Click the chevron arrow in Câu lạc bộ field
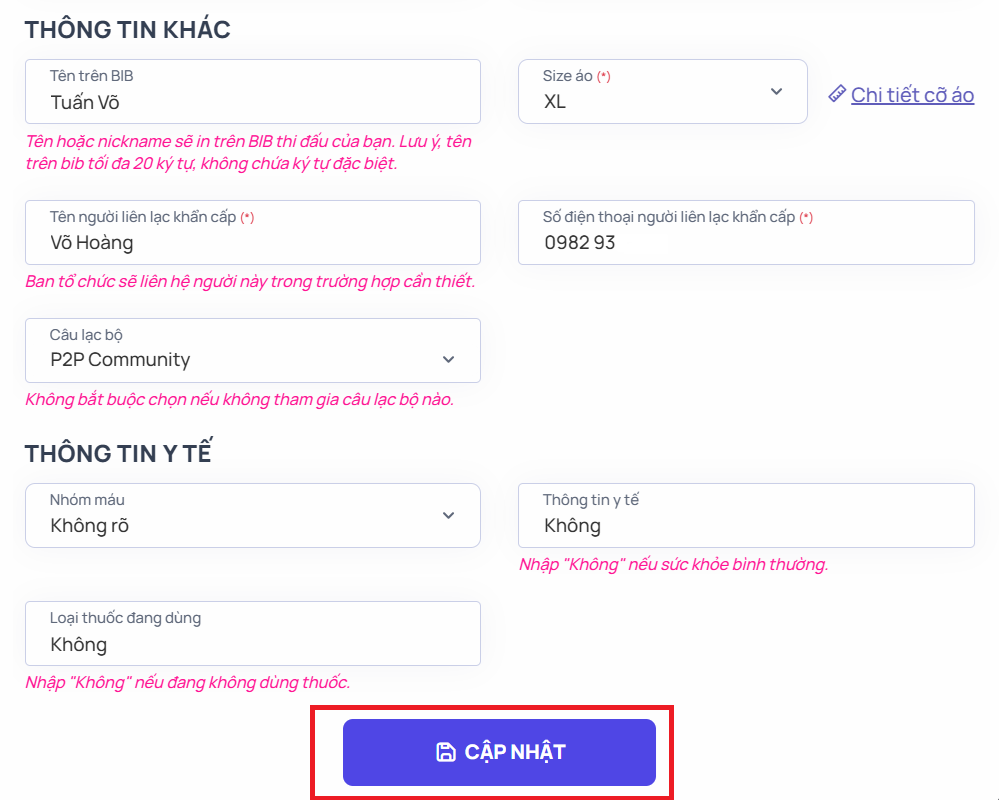 (x=448, y=359)
